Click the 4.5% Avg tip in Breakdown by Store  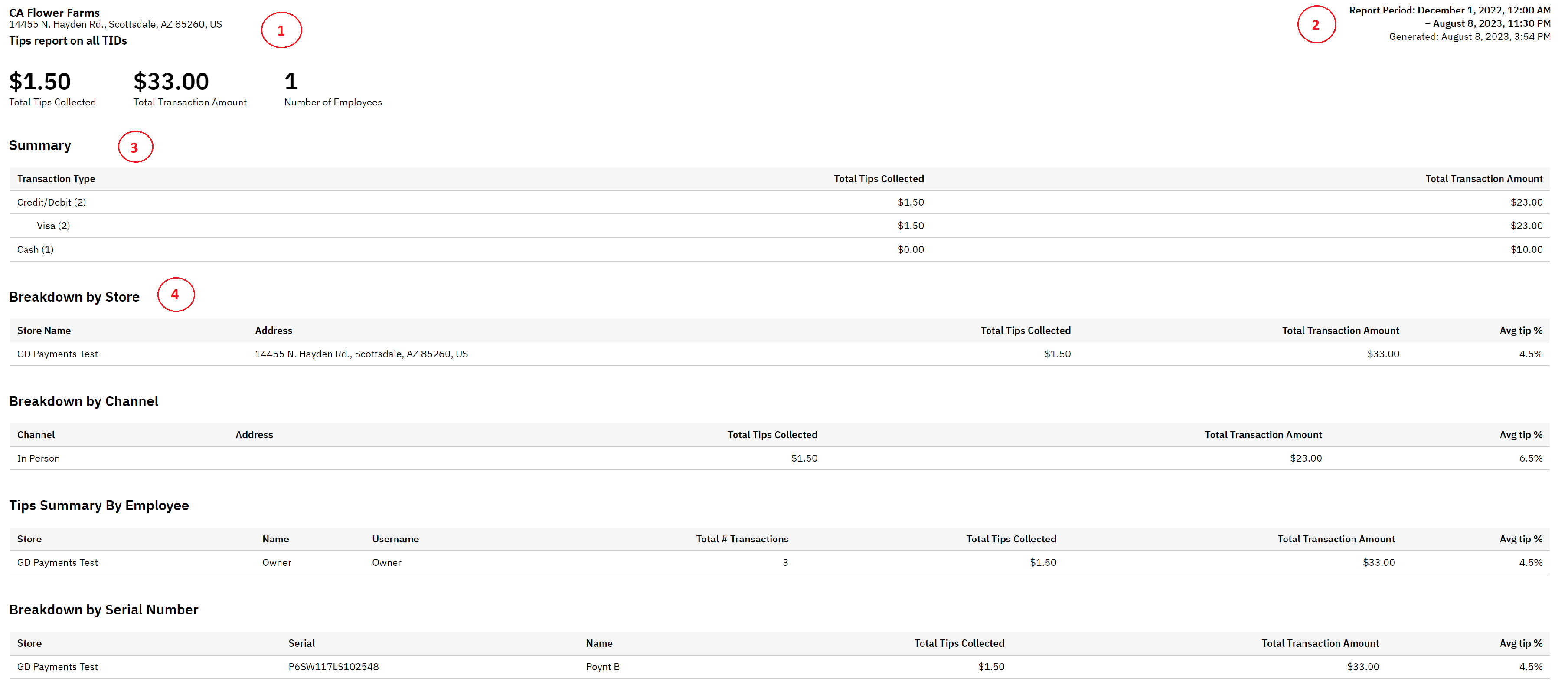tap(1531, 354)
